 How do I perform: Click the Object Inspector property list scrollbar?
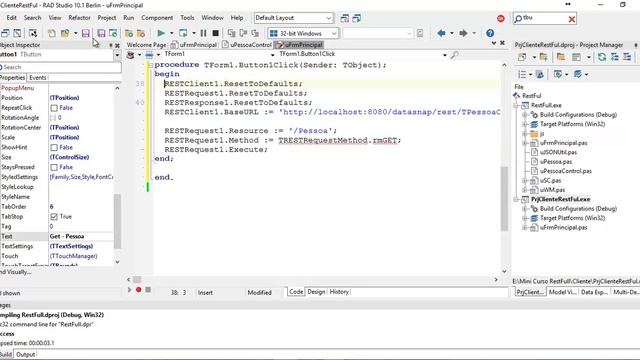point(117,221)
